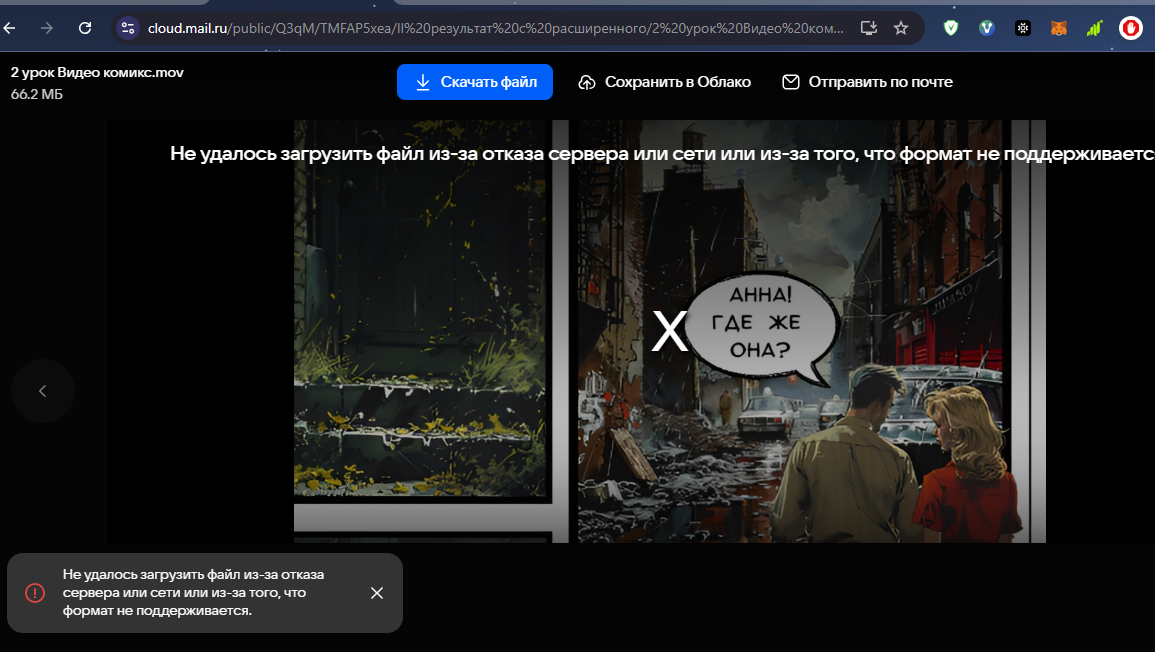The height and width of the screenshot is (652, 1155).
Task: Reload the page with refresh icon
Action: (x=85, y=28)
